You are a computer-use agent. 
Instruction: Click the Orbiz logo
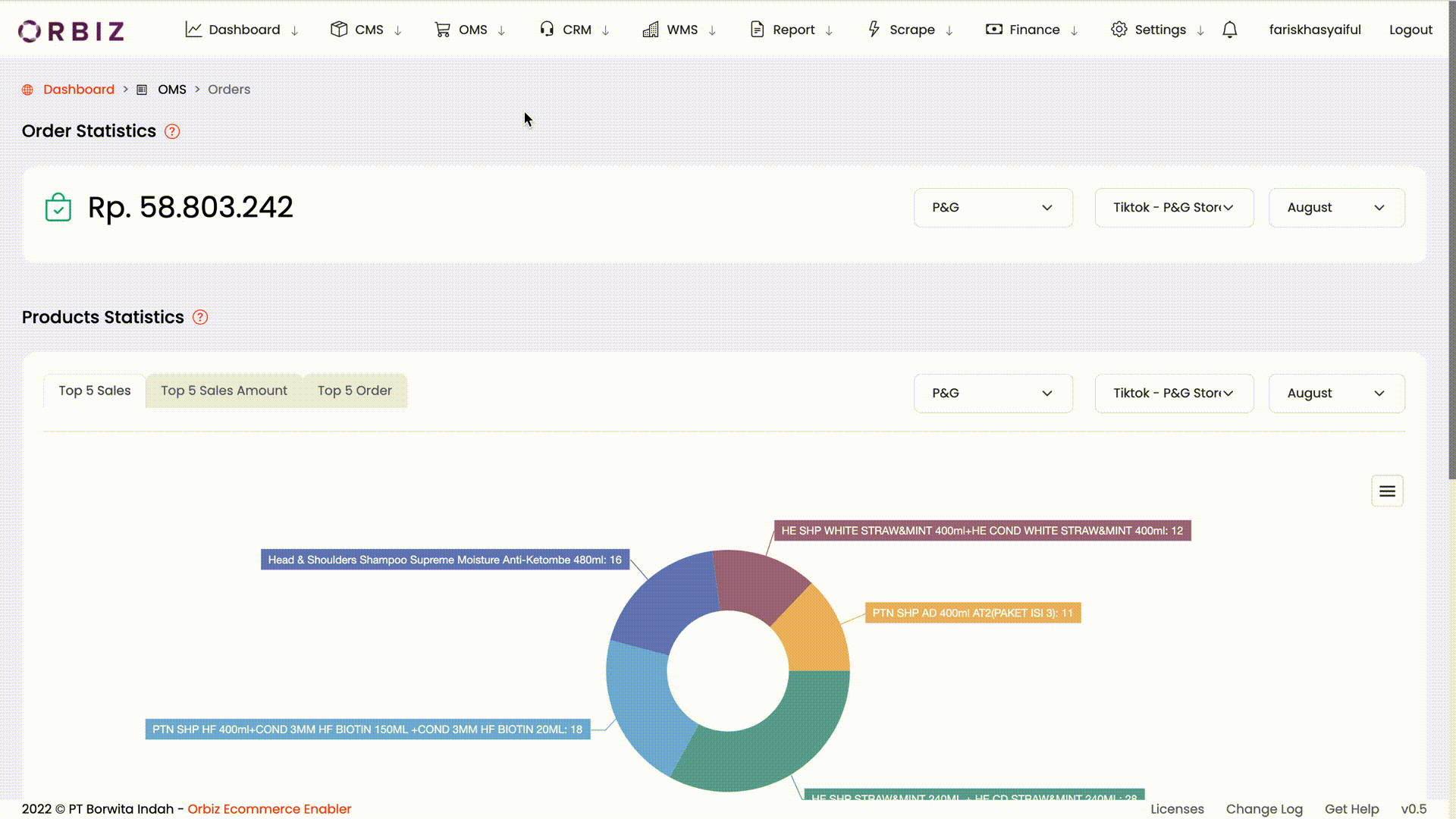coord(71,30)
